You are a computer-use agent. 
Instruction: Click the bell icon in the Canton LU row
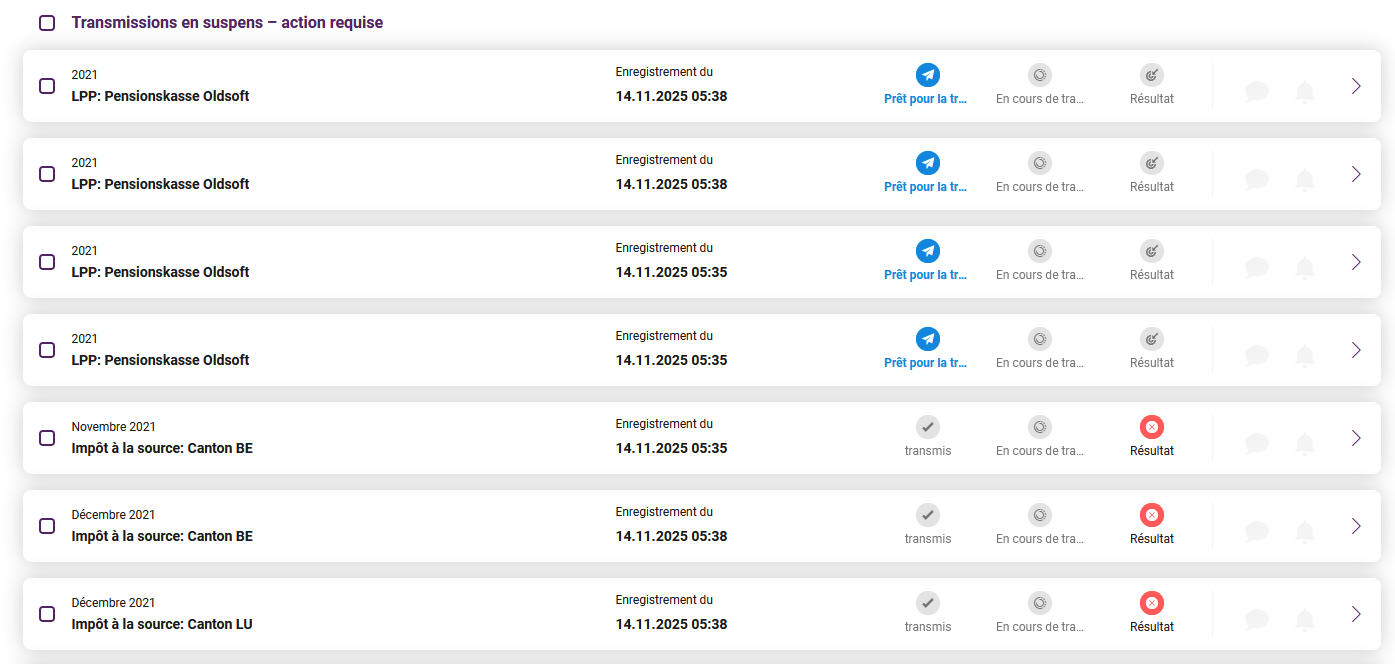[1305, 619]
